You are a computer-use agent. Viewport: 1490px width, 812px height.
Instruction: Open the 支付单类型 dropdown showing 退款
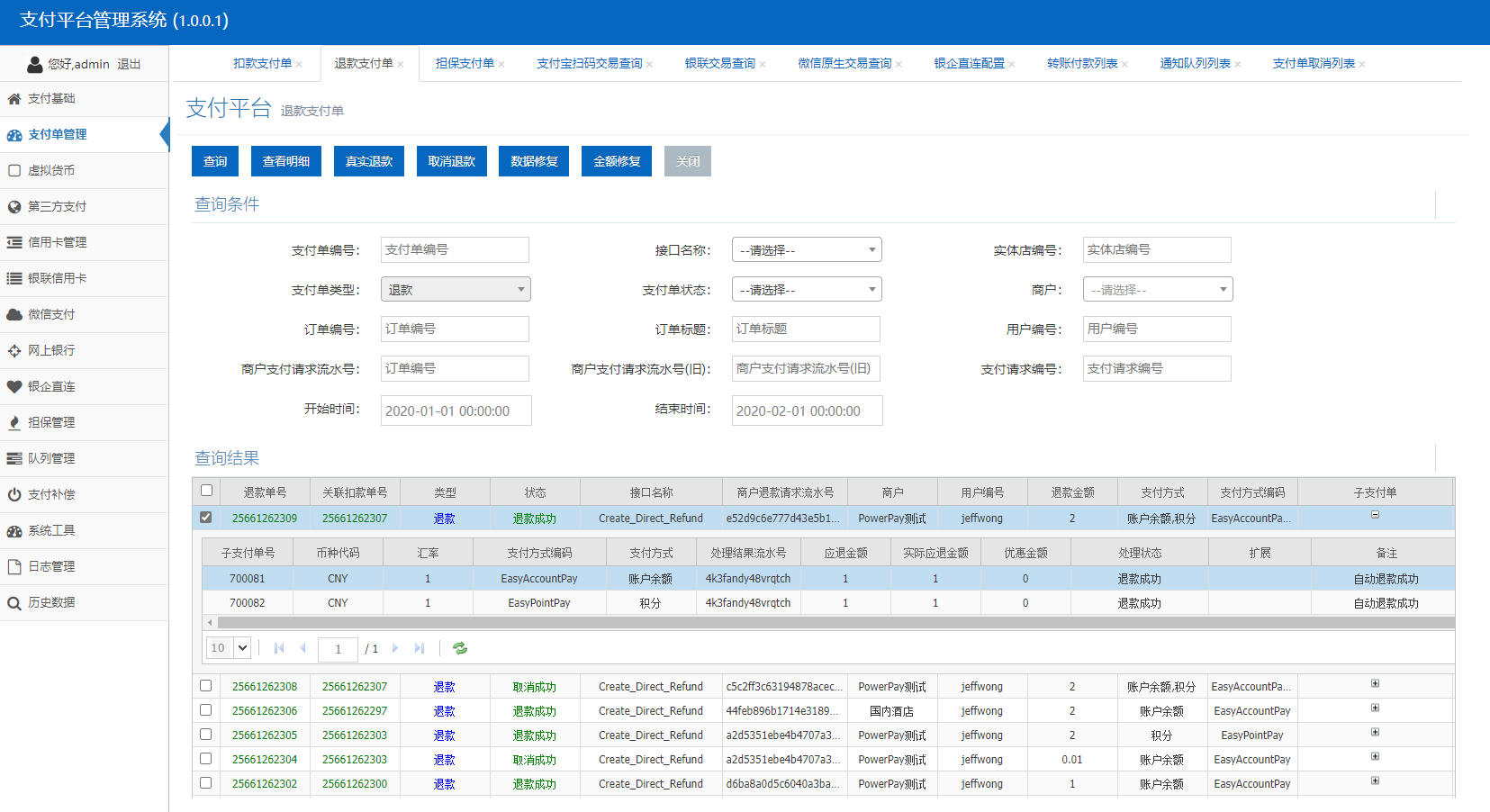pos(456,289)
